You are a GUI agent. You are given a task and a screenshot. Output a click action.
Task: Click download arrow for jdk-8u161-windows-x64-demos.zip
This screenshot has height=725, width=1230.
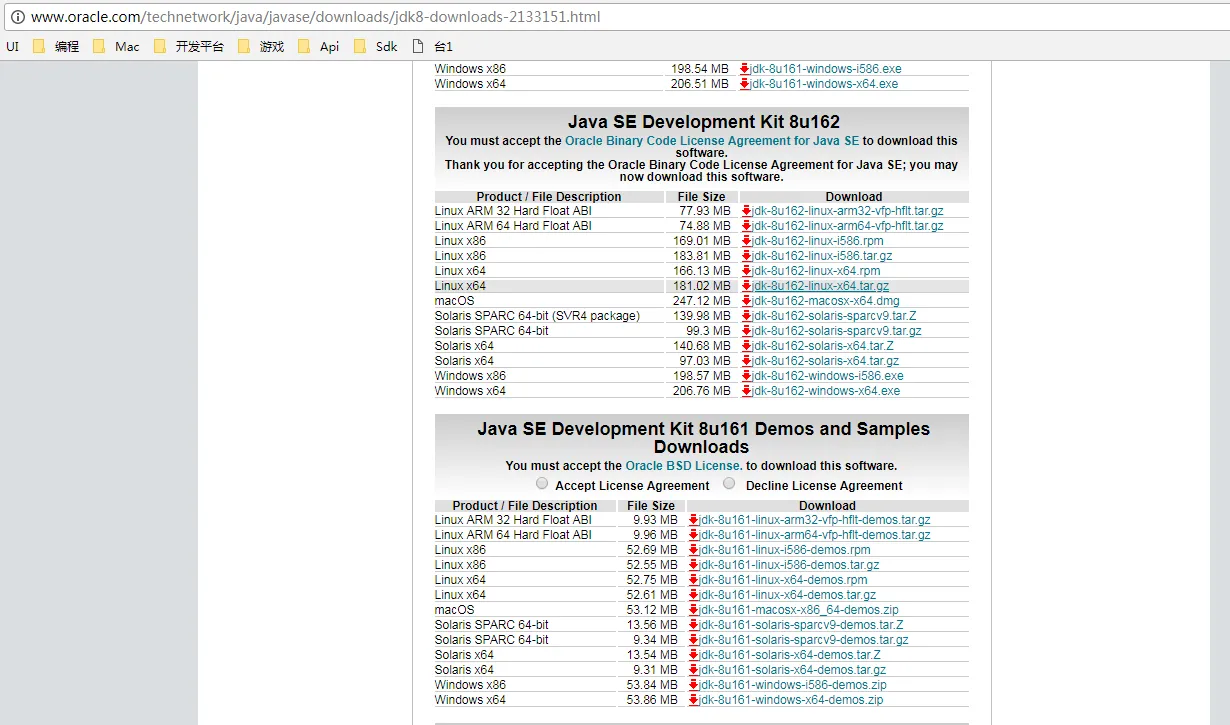point(693,700)
